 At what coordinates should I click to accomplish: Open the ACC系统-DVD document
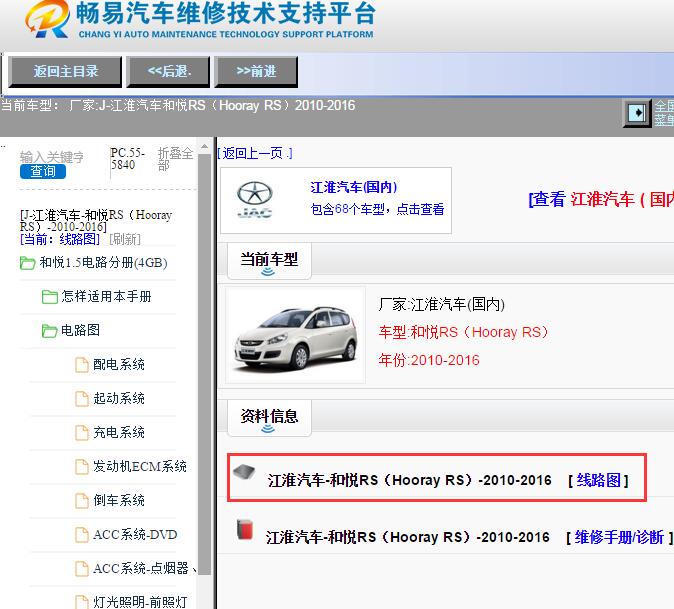(135, 534)
